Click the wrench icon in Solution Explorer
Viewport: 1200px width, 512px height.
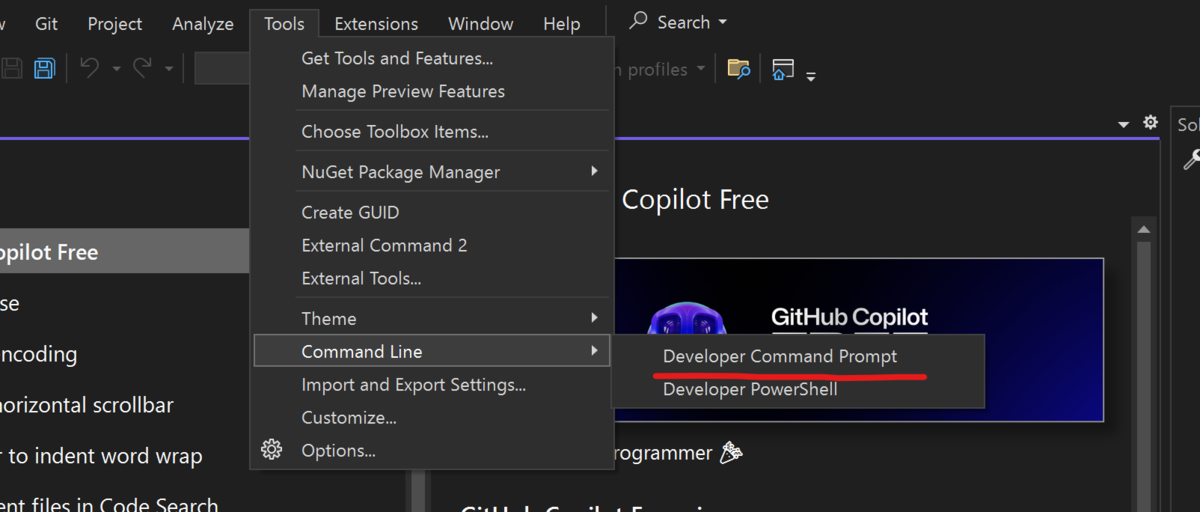coord(1192,159)
